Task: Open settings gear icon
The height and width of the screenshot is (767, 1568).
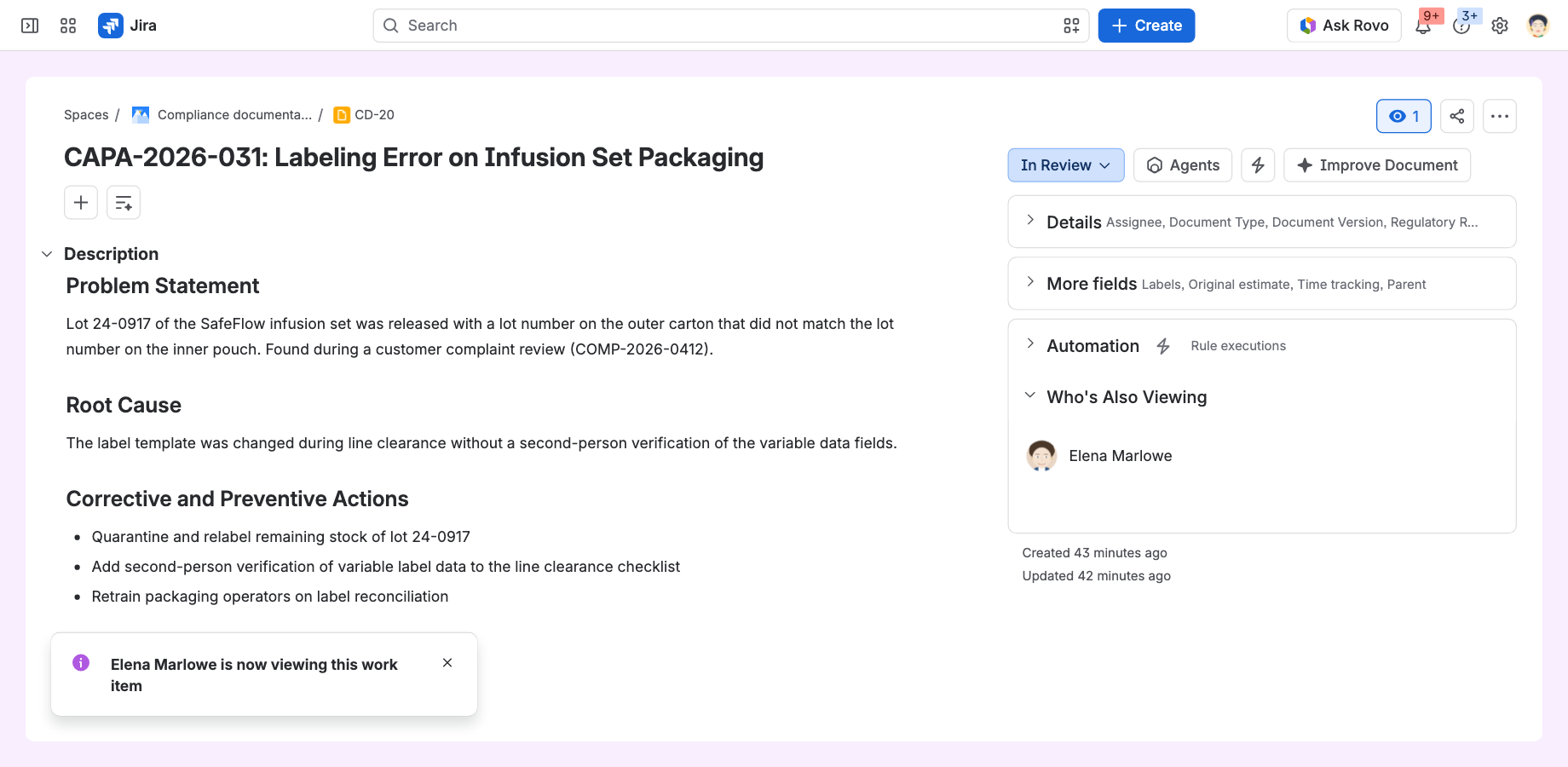Action: 1500,26
